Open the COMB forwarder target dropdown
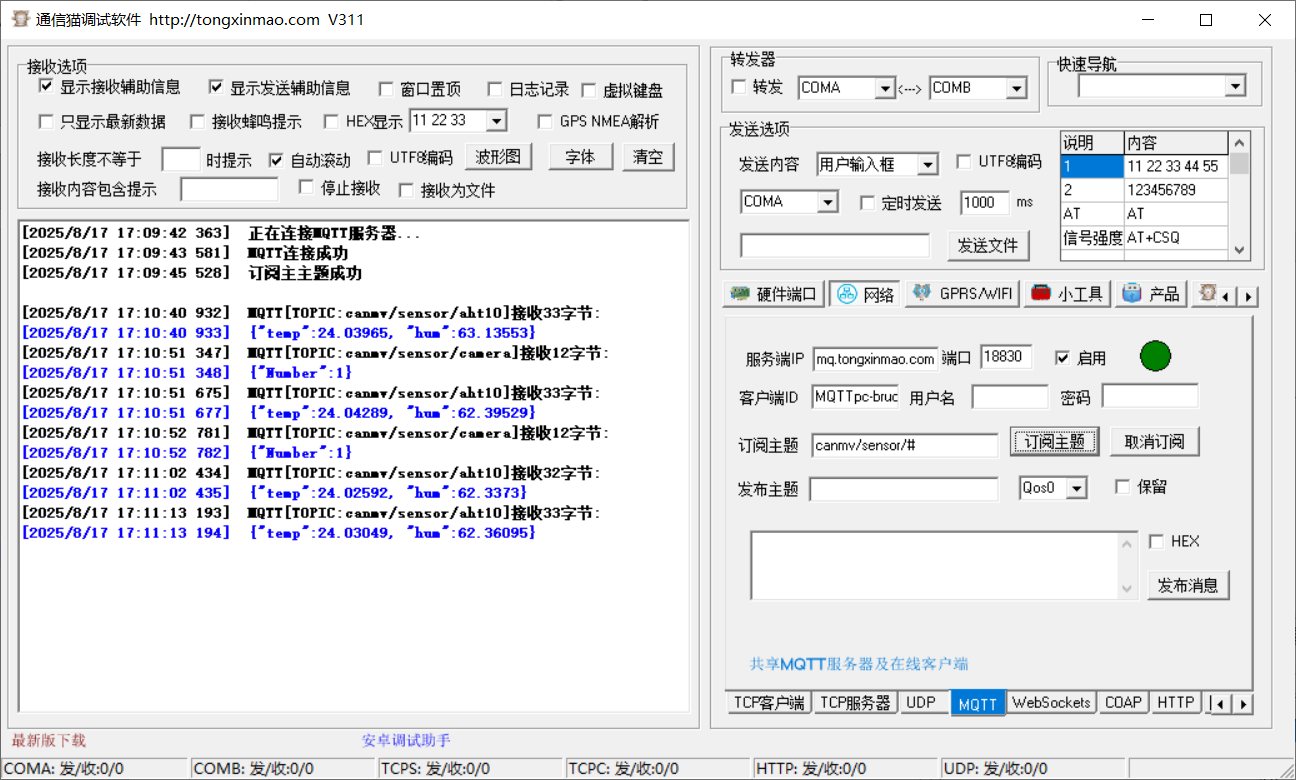Viewport: 1296px width, 780px height. click(x=1016, y=88)
